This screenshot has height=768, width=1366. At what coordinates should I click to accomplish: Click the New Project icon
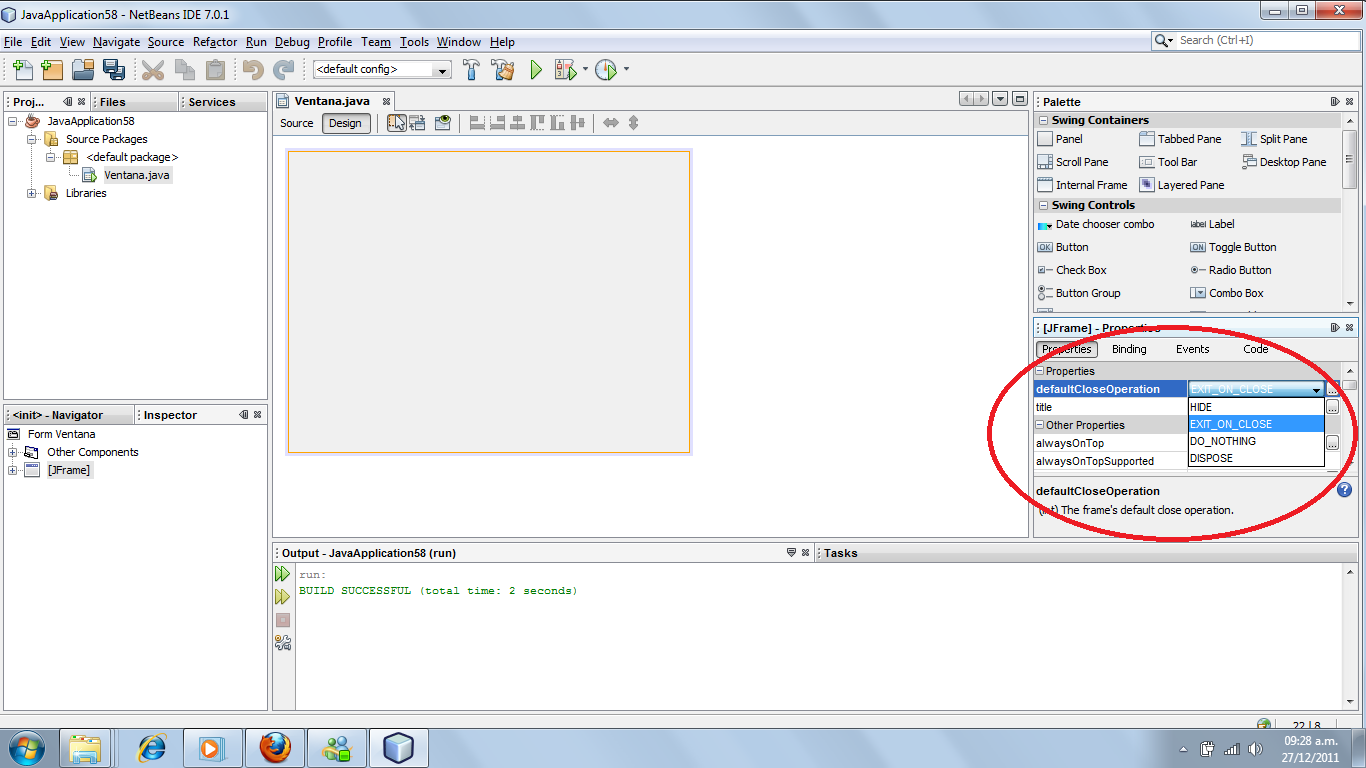(51, 69)
